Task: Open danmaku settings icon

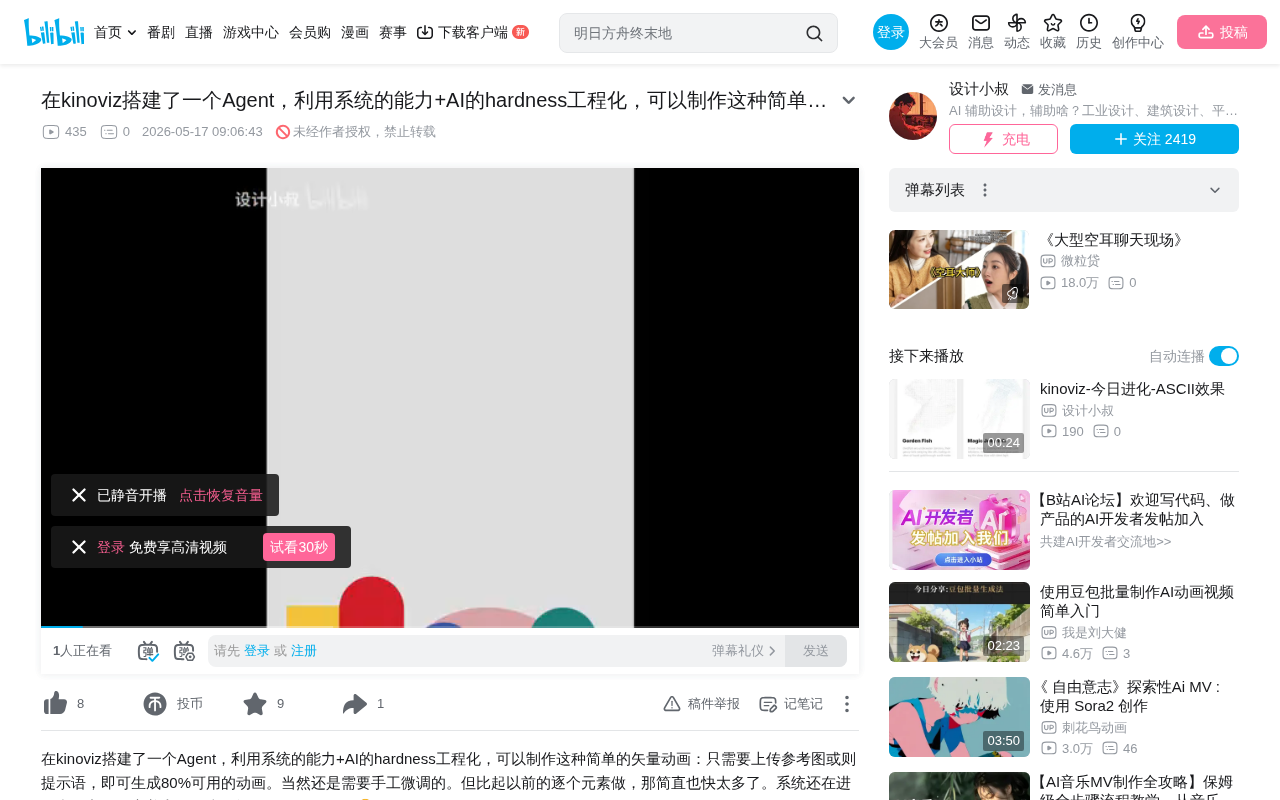Action: tap(184, 651)
